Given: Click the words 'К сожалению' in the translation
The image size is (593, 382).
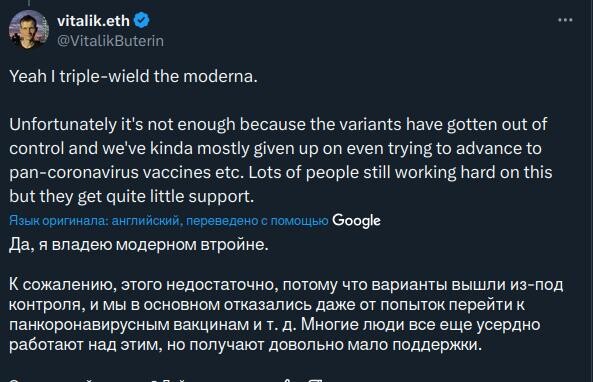Looking at the screenshot, I should [62, 285].
